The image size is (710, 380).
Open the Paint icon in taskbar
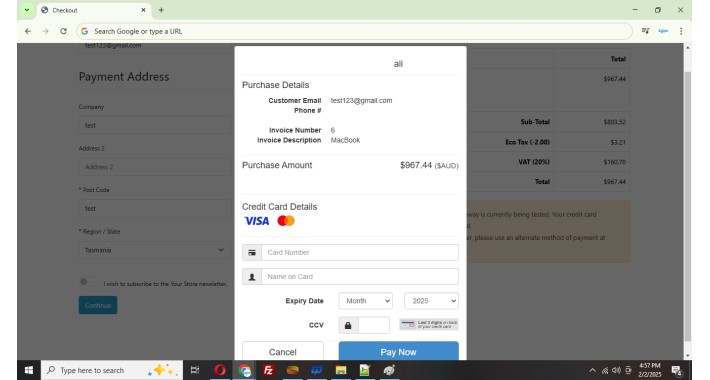click(389, 370)
